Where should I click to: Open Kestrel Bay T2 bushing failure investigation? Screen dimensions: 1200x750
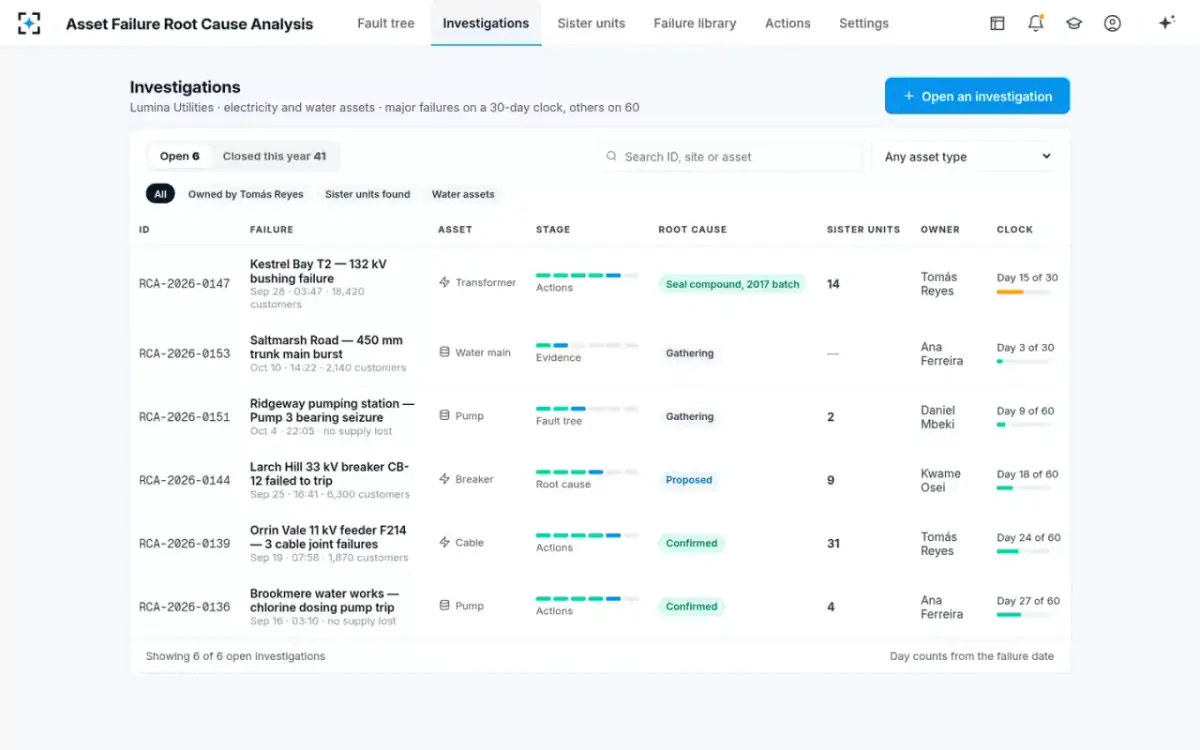[x=318, y=271]
